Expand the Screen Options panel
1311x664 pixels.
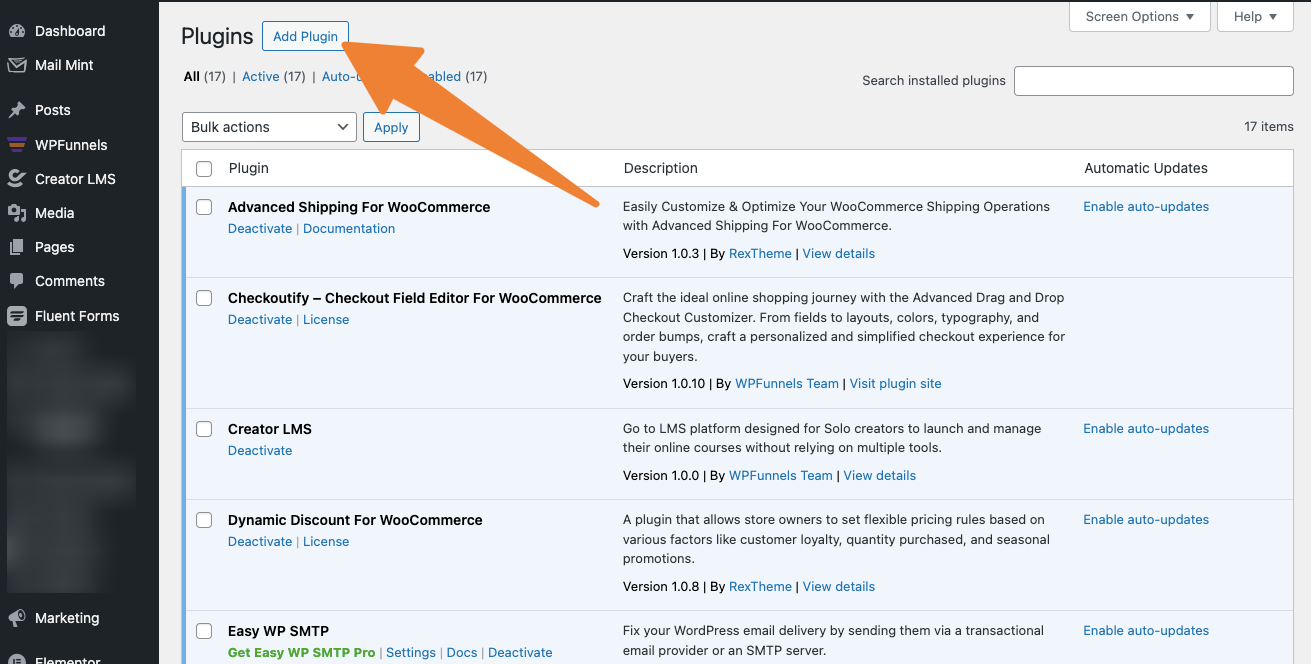coord(1139,17)
